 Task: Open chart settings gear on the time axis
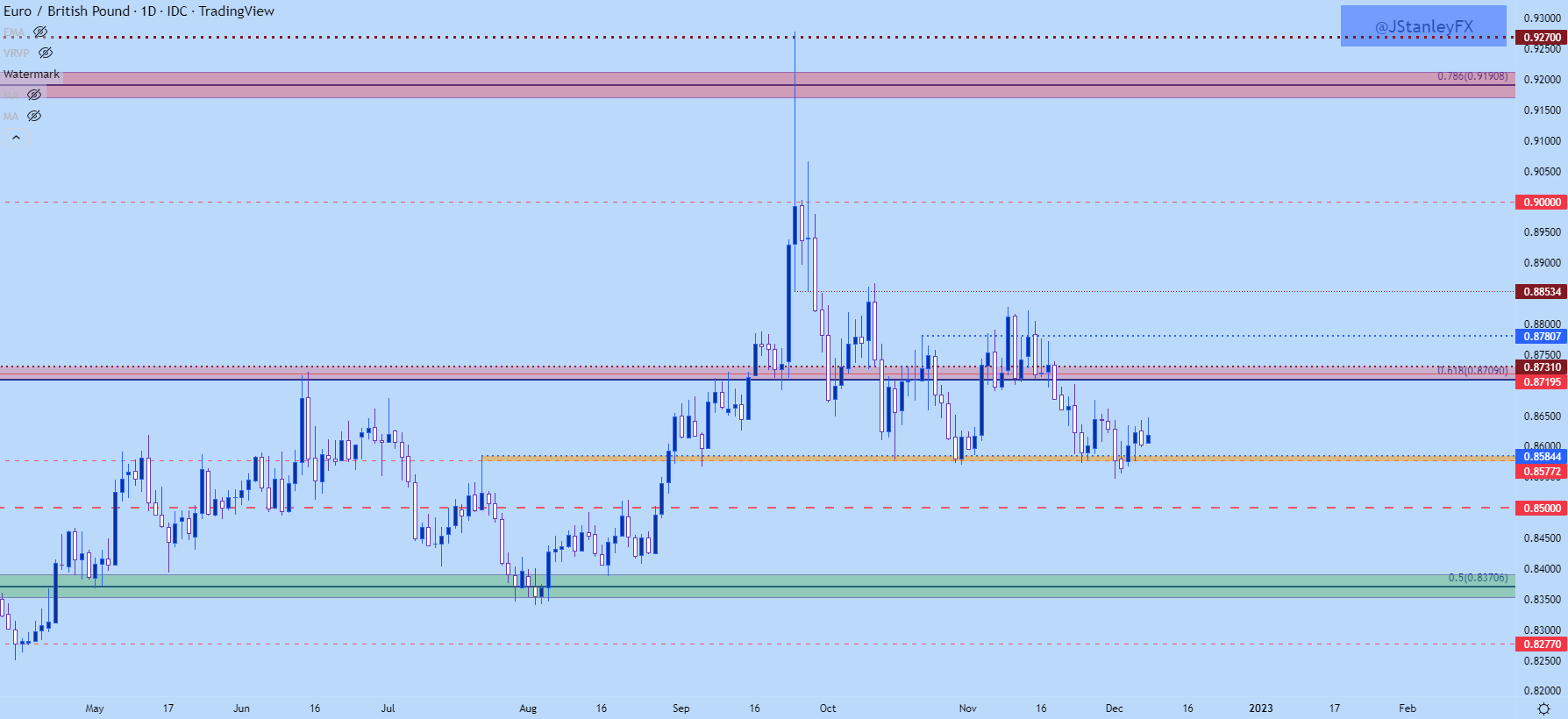pos(1544,708)
